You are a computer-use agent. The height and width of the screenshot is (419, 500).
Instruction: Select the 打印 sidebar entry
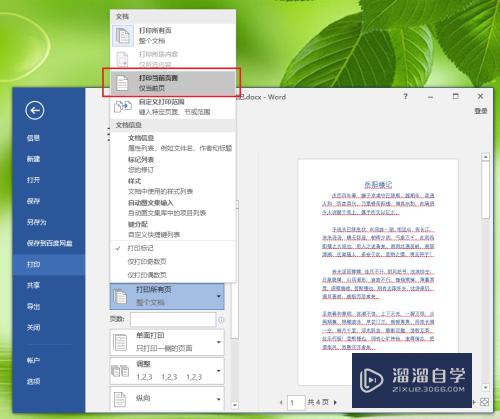tap(49, 264)
